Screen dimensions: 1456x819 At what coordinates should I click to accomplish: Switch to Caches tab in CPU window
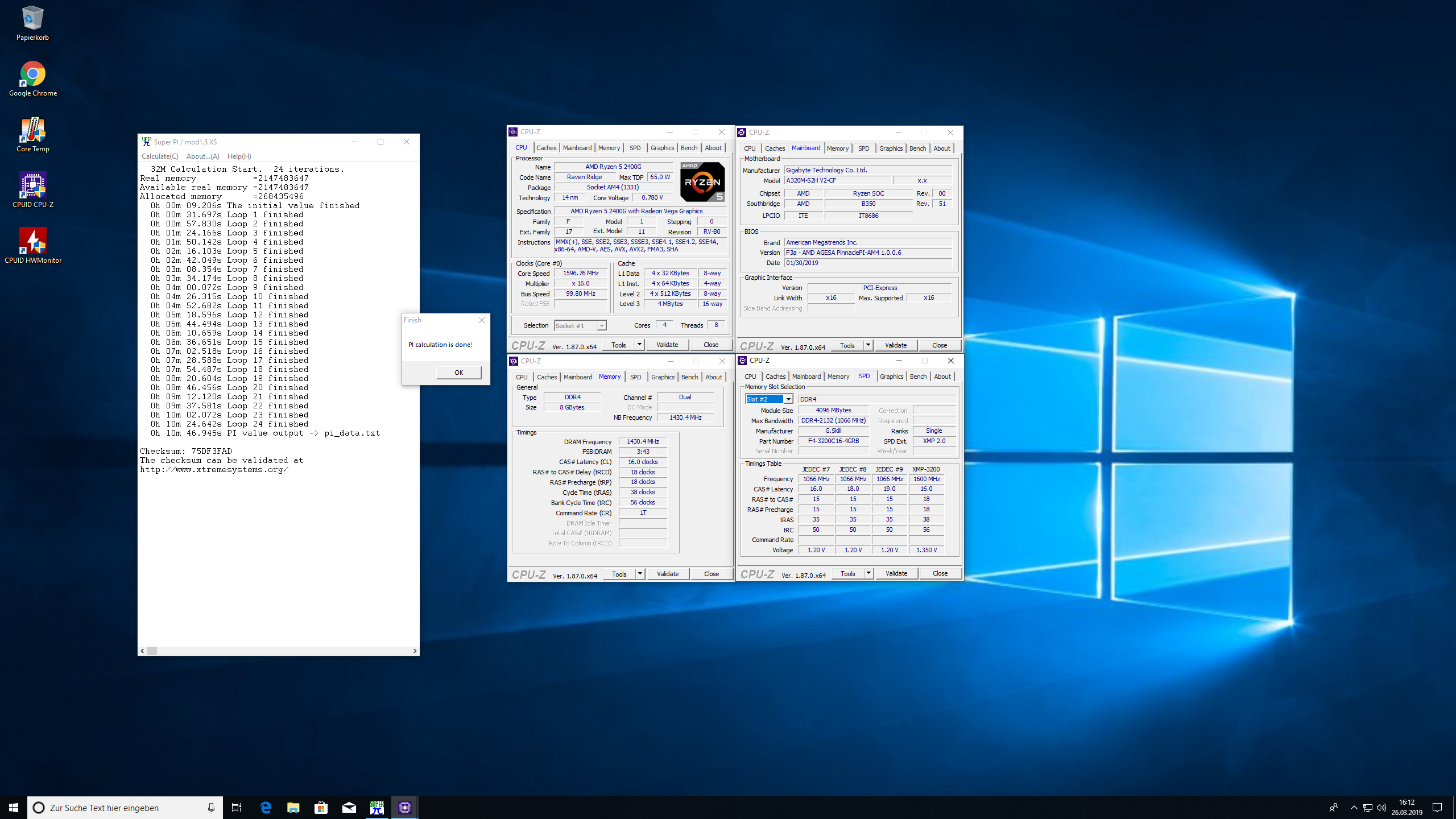pyautogui.click(x=546, y=148)
